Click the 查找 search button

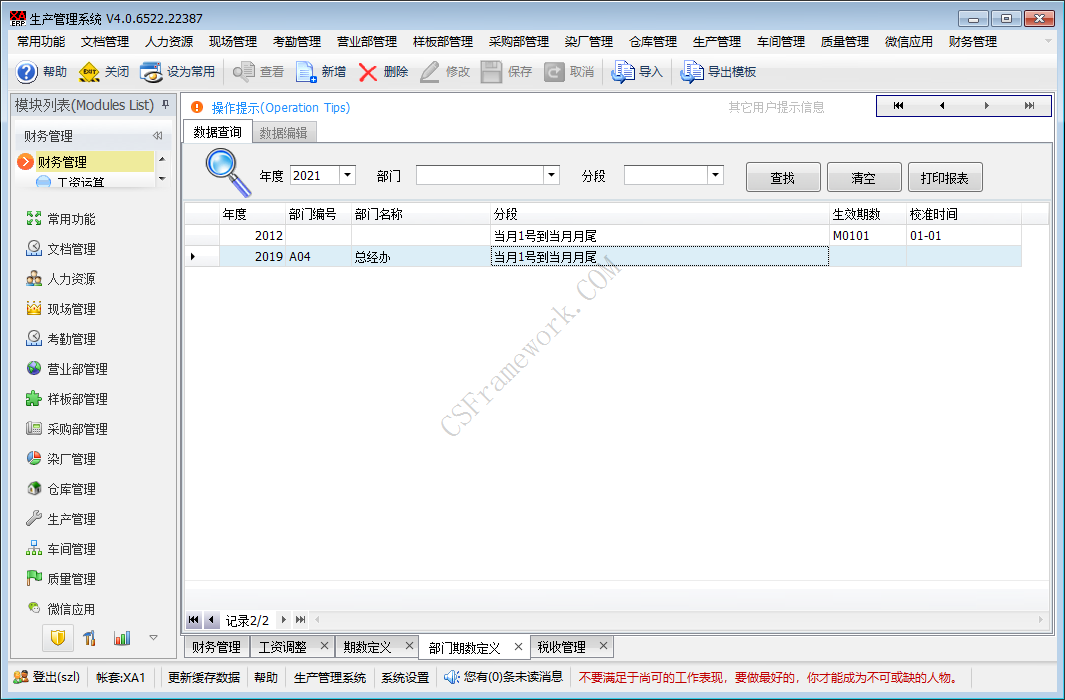(783, 177)
